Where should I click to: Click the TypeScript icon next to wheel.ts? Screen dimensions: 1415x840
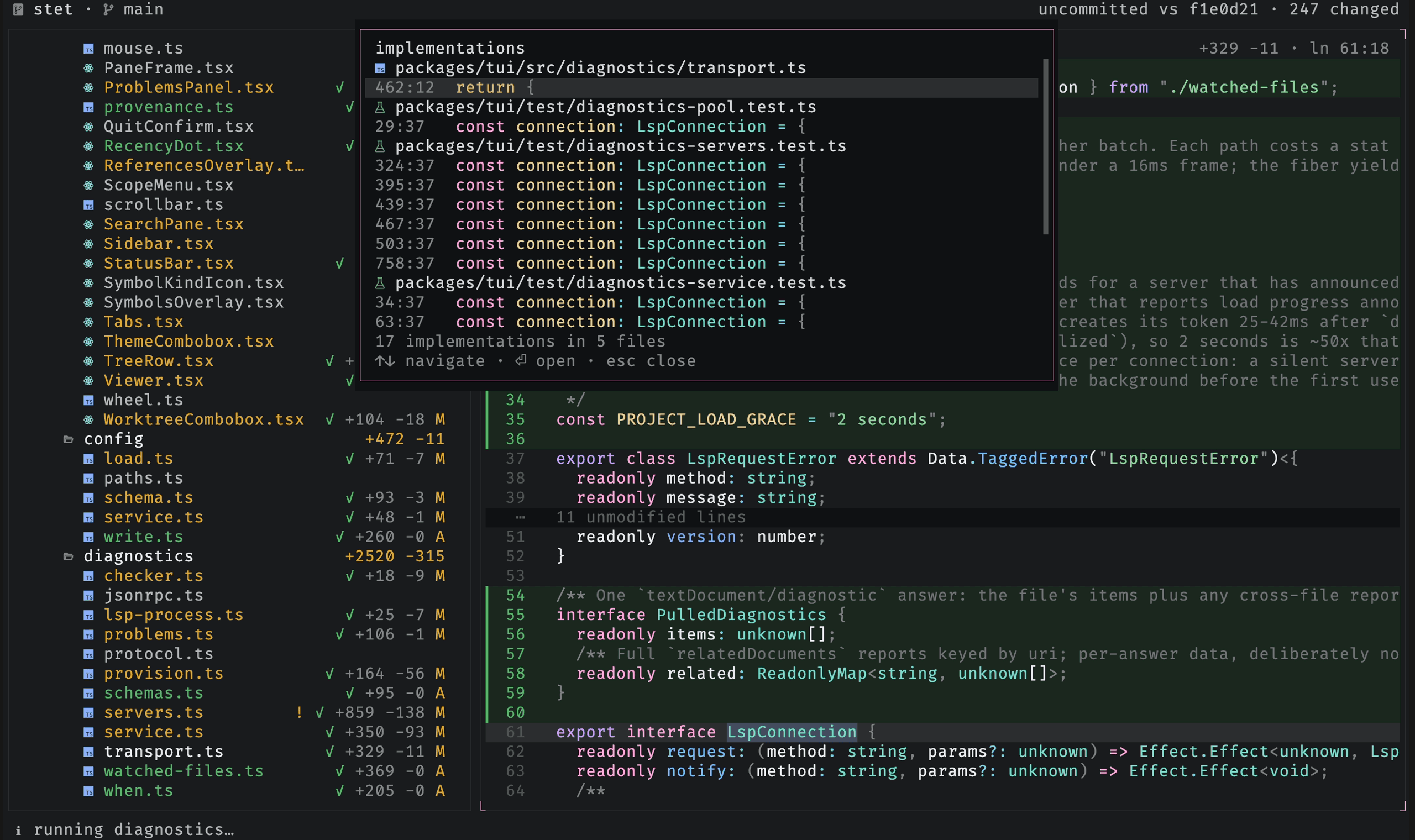[x=89, y=400]
